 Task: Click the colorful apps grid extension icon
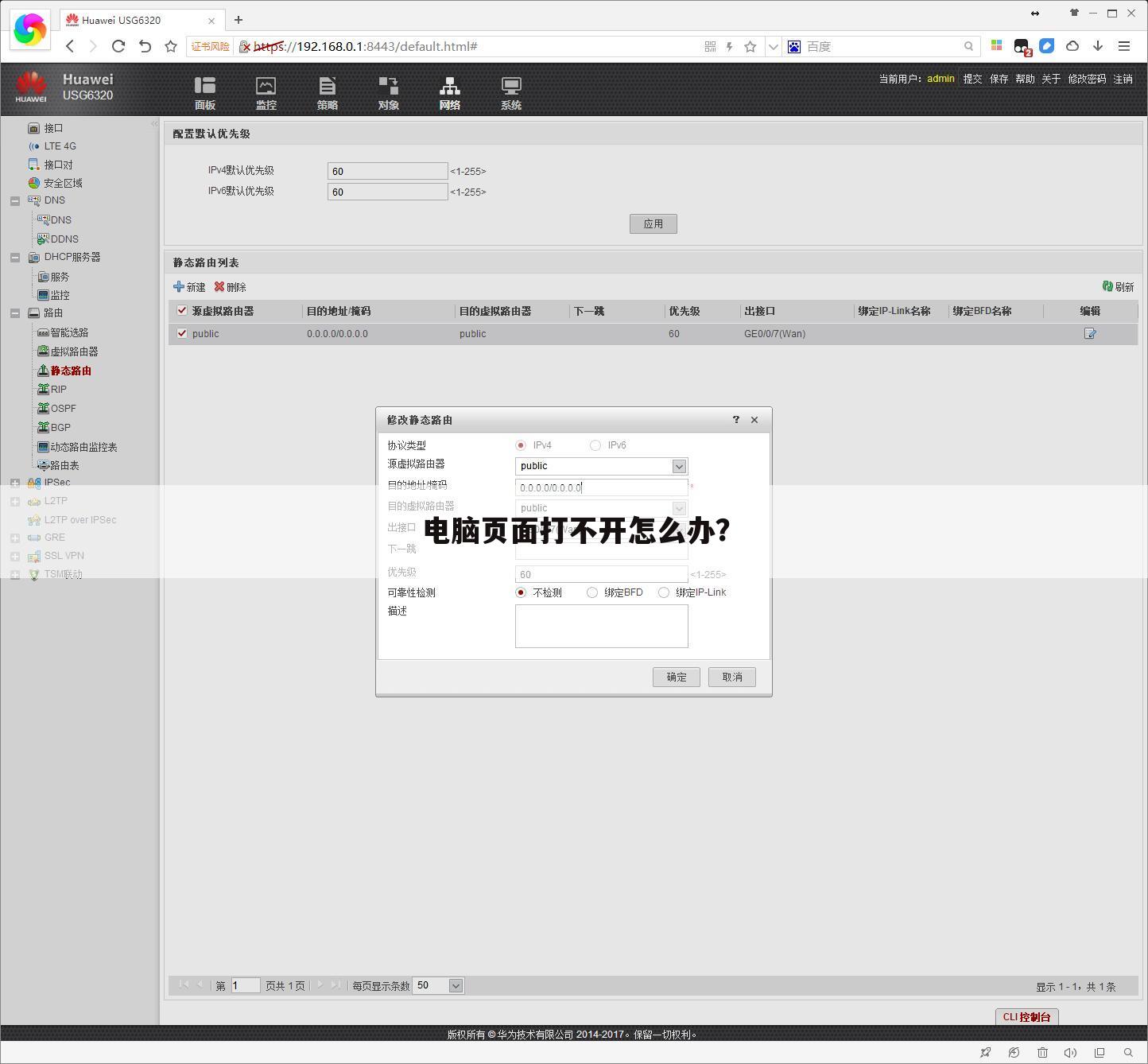[996, 46]
